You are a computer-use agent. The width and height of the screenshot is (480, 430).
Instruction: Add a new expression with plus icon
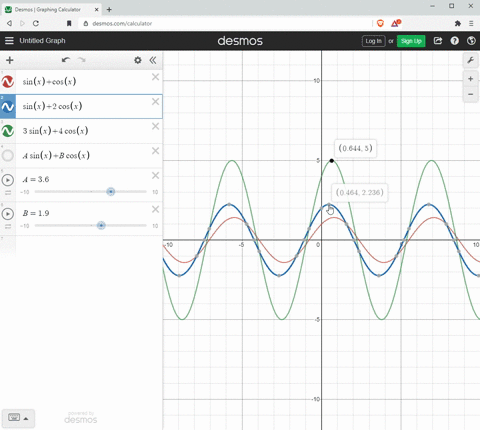(10, 60)
